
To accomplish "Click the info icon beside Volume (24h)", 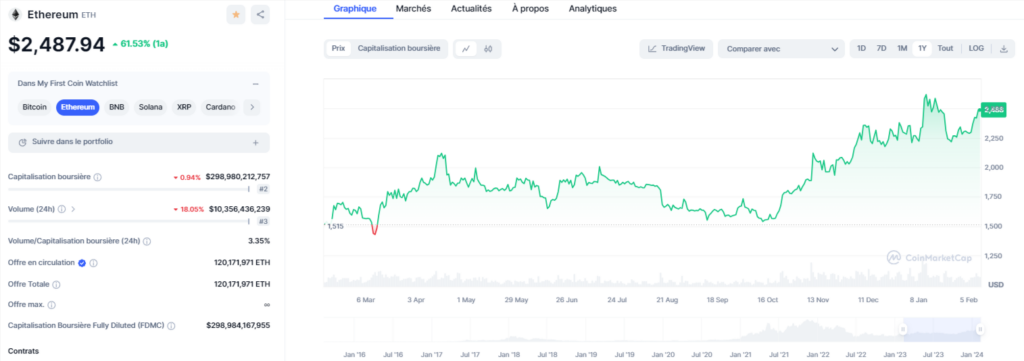I will tap(61, 210).
